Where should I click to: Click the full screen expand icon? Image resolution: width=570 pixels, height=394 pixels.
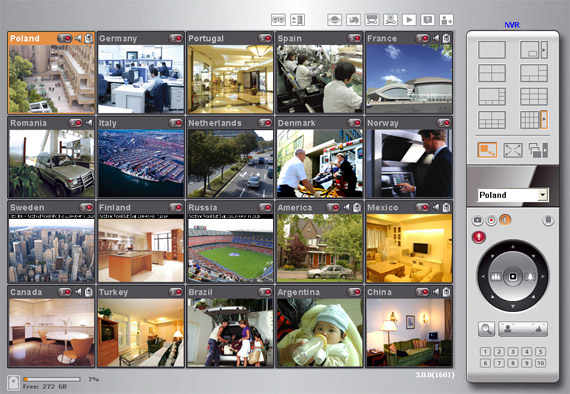[x=513, y=150]
